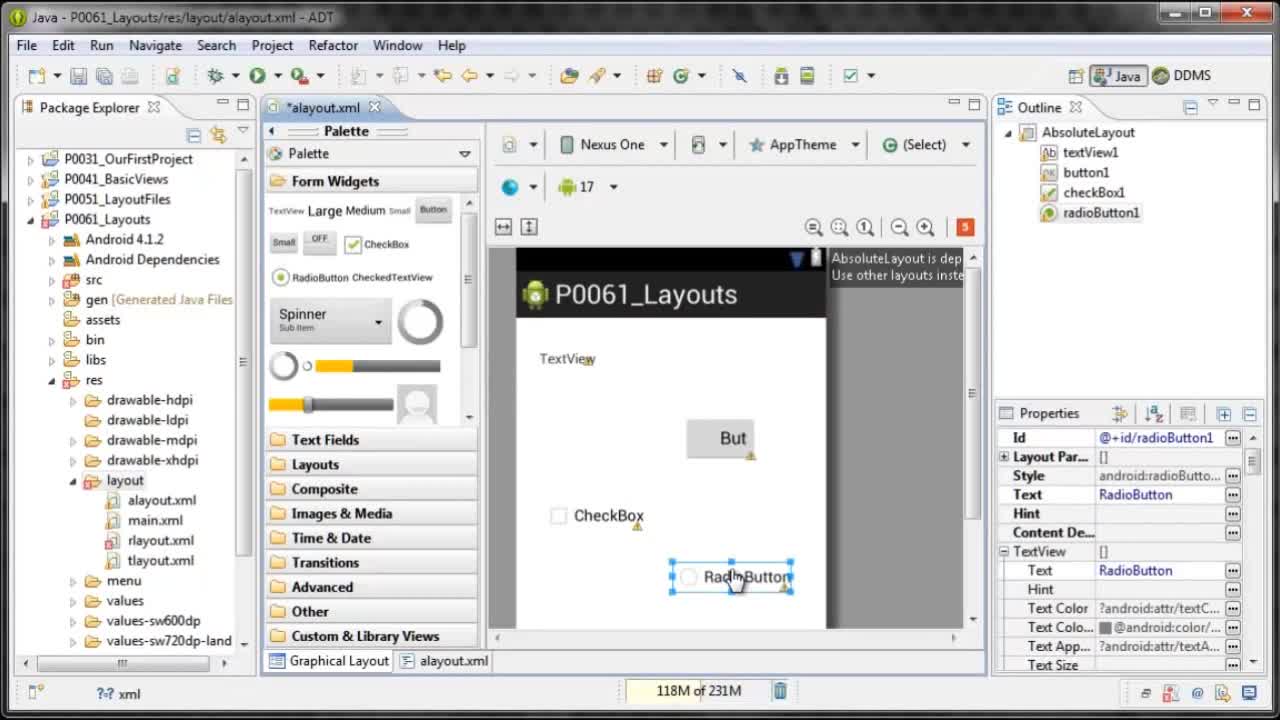The width and height of the screenshot is (1280, 720).
Task: Open the (Select) activity dropdown
Action: pyautogui.click(x=925, y=145)
